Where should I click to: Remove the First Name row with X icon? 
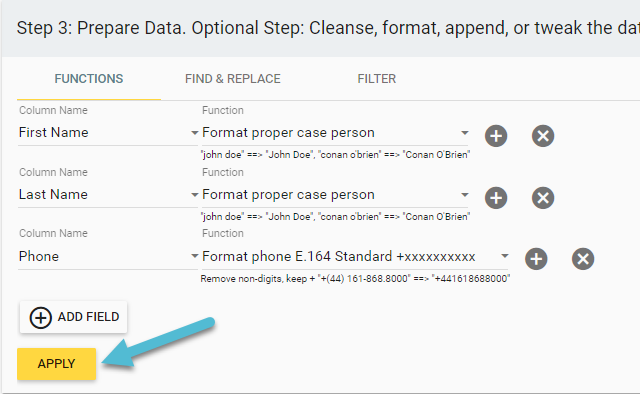click(543, 136)
